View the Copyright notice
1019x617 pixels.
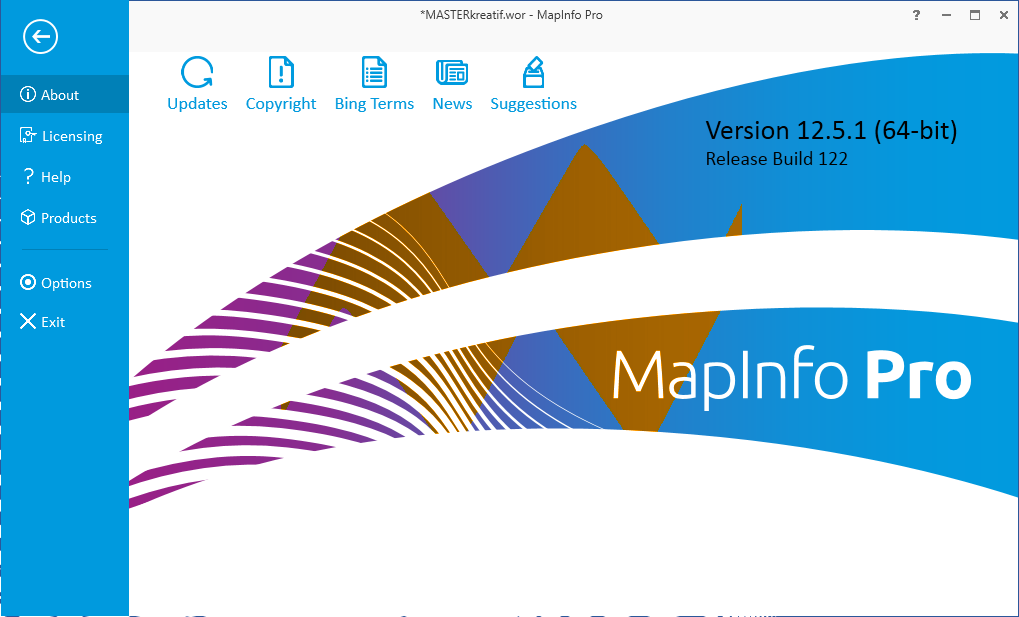(281, 84)
